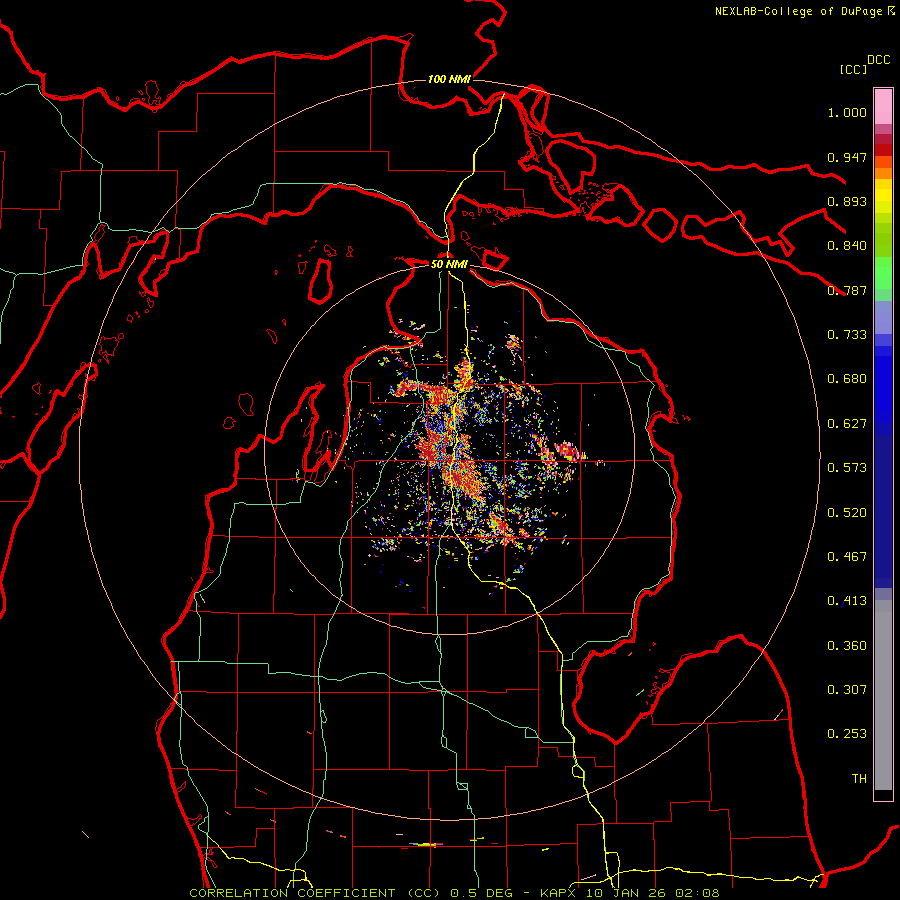Pick the gray low-value segment of the color bar
Viewport: 900px width, 900px height.
click(883, 695)
